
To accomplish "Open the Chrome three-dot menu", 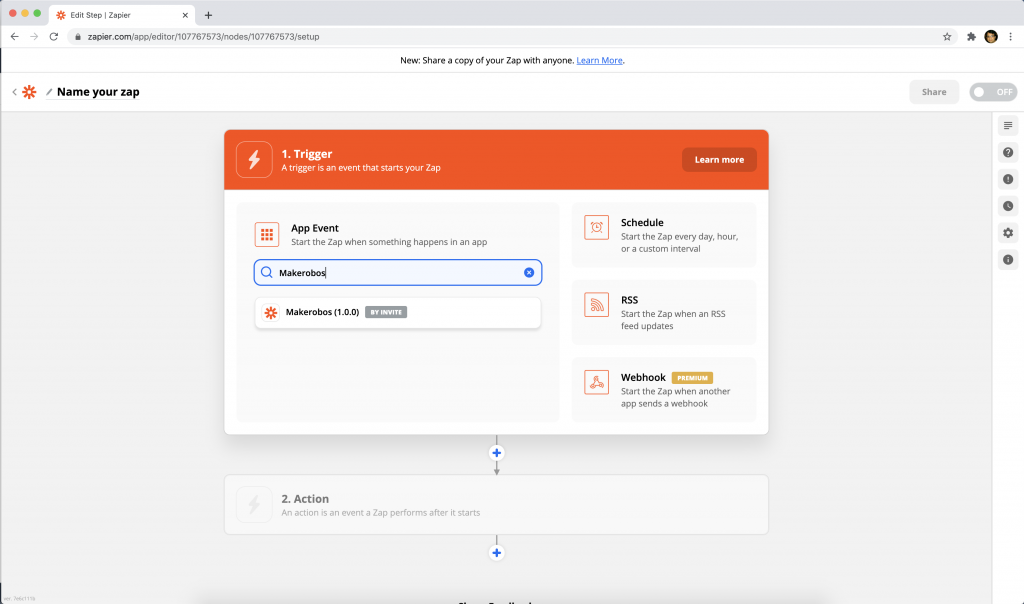I will tap(1010, 37).
